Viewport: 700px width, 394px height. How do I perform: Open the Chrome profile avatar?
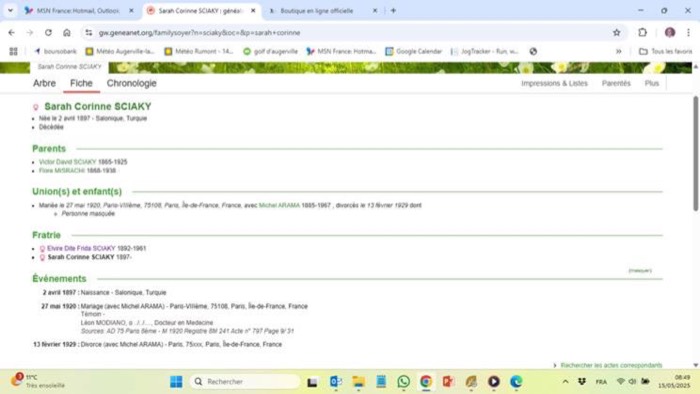pos(670,32)
